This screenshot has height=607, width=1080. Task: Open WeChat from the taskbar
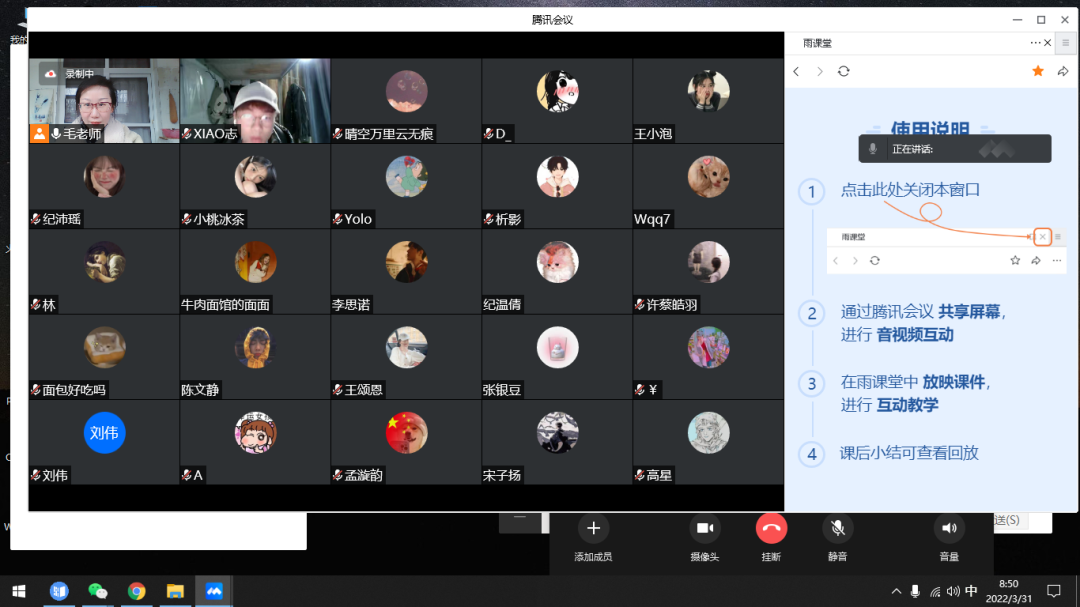[98, 591]
